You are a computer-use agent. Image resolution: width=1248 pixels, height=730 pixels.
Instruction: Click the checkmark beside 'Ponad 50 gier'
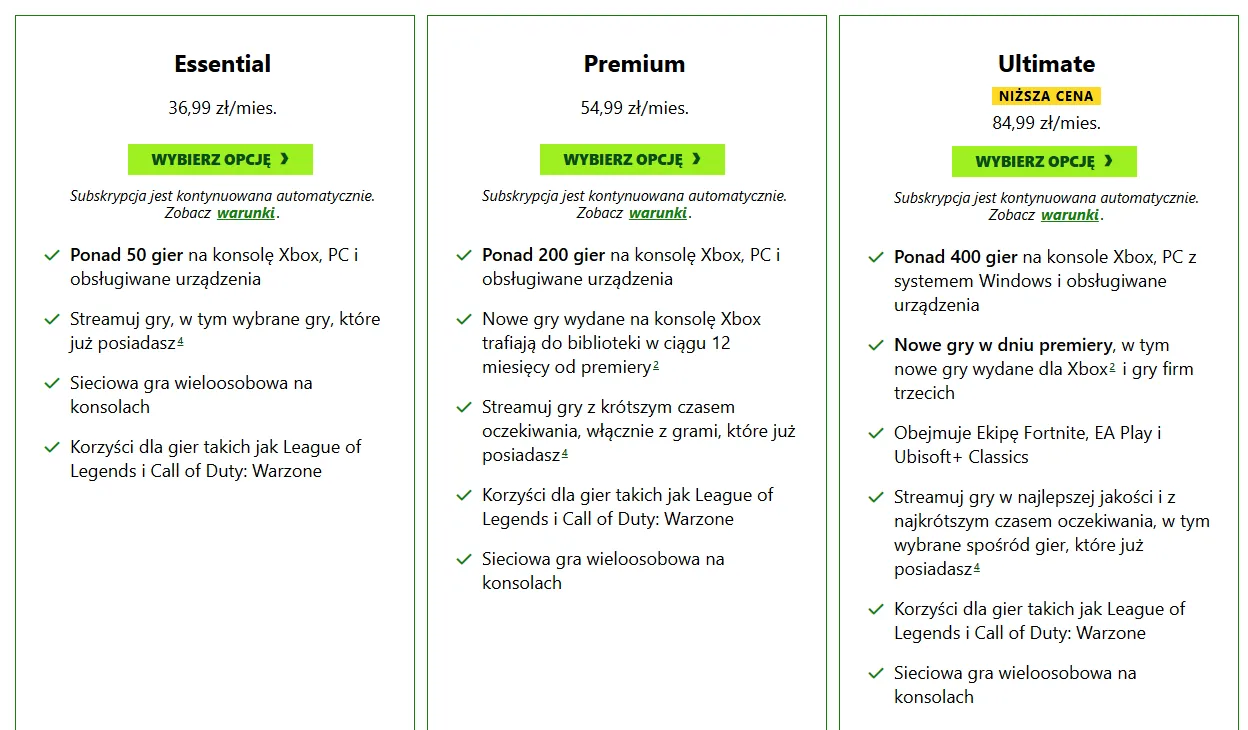coord(52,256)
